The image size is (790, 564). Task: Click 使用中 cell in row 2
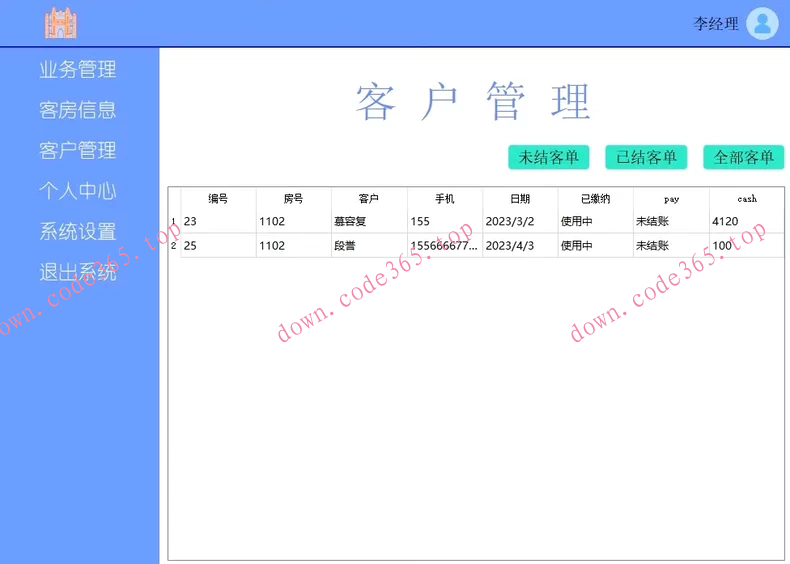[x=596, y=245]
